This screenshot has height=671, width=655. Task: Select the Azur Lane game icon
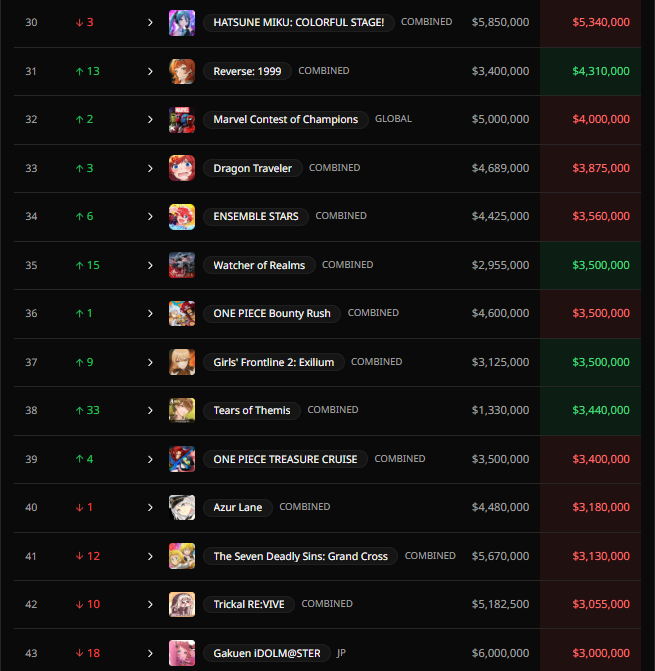(x=182, y=508)
